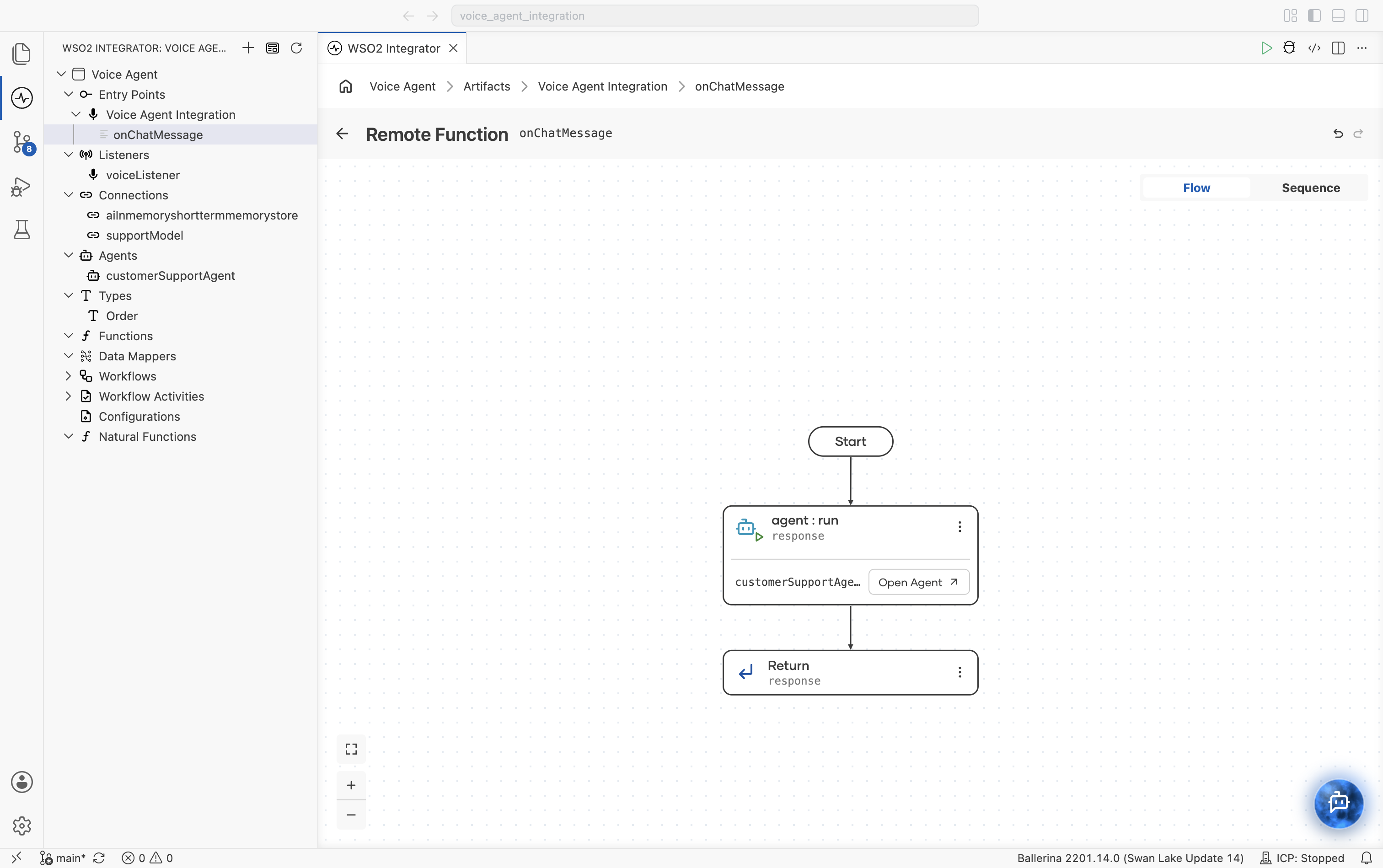The width and height of the screenshot is (1383, 868).
Task: Click the plus icon in WSO2 Integrator panel header
Action: 248,48
